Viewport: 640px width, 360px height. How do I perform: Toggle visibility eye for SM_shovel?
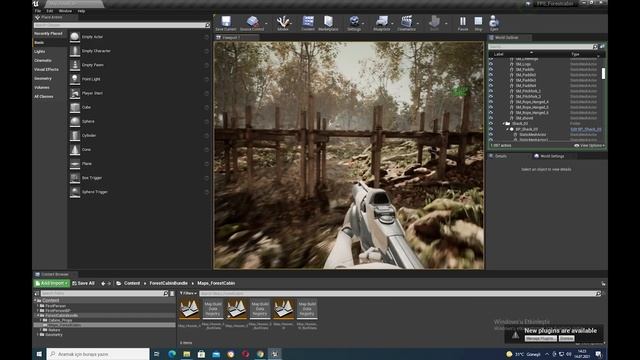[x=491, y=118]
